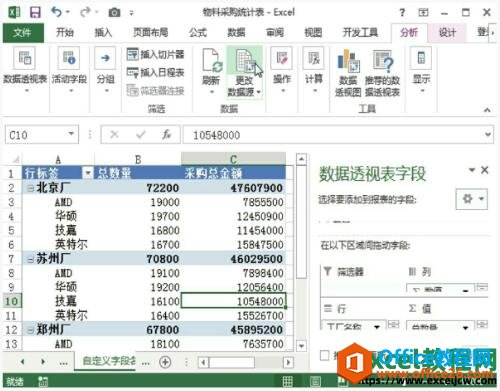
Task: Open the 显示 ribbon button
Action: (x=421, y=70)
